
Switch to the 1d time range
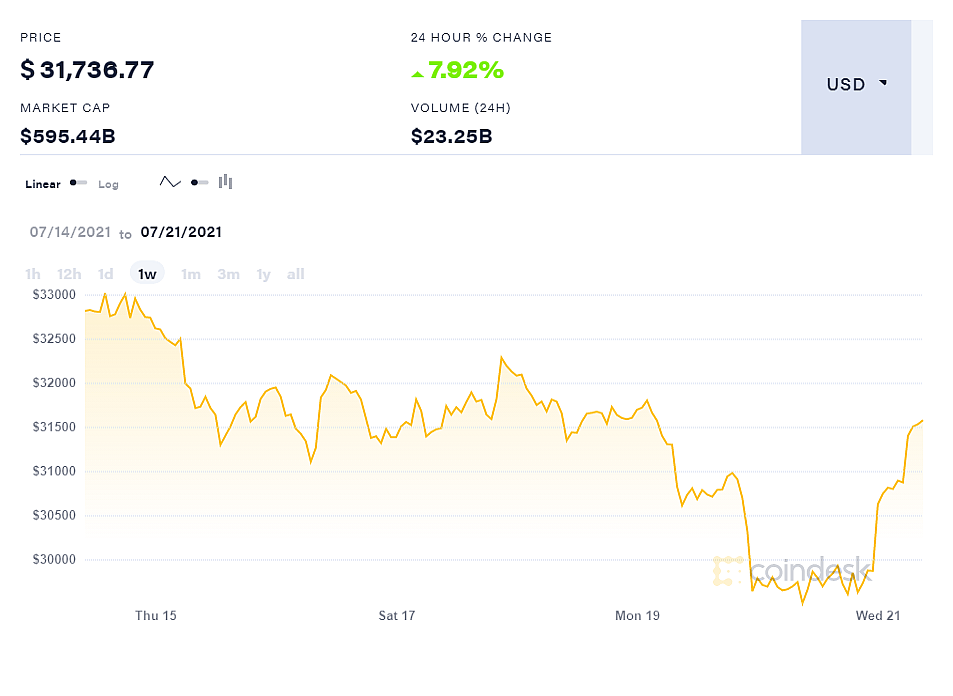pyautogui.click(x=105, y=274)
